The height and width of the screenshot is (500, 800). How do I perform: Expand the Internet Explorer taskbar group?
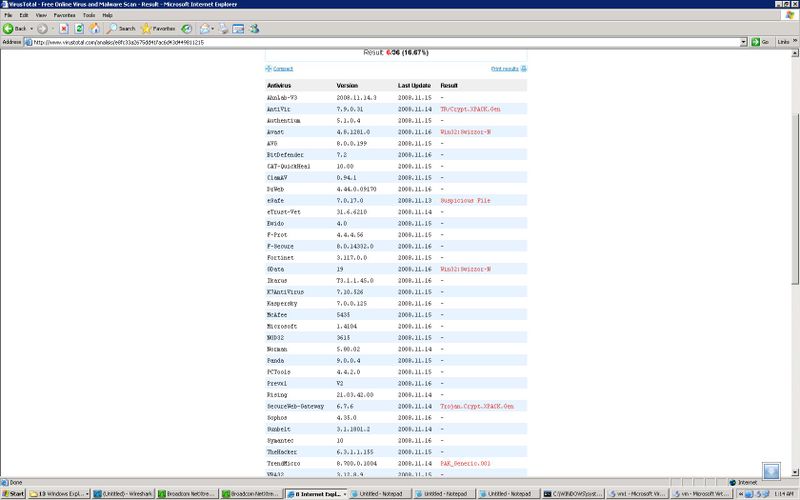345,494
